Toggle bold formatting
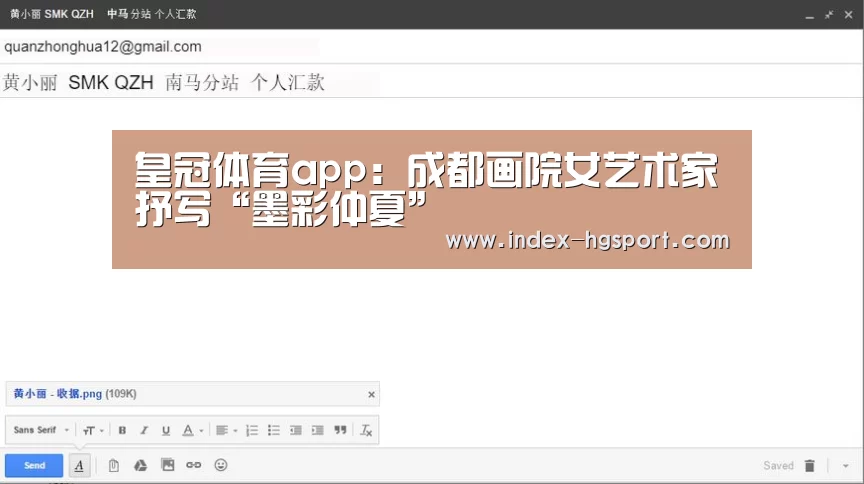Screen dimensions: 864x484 click(122, 431)
